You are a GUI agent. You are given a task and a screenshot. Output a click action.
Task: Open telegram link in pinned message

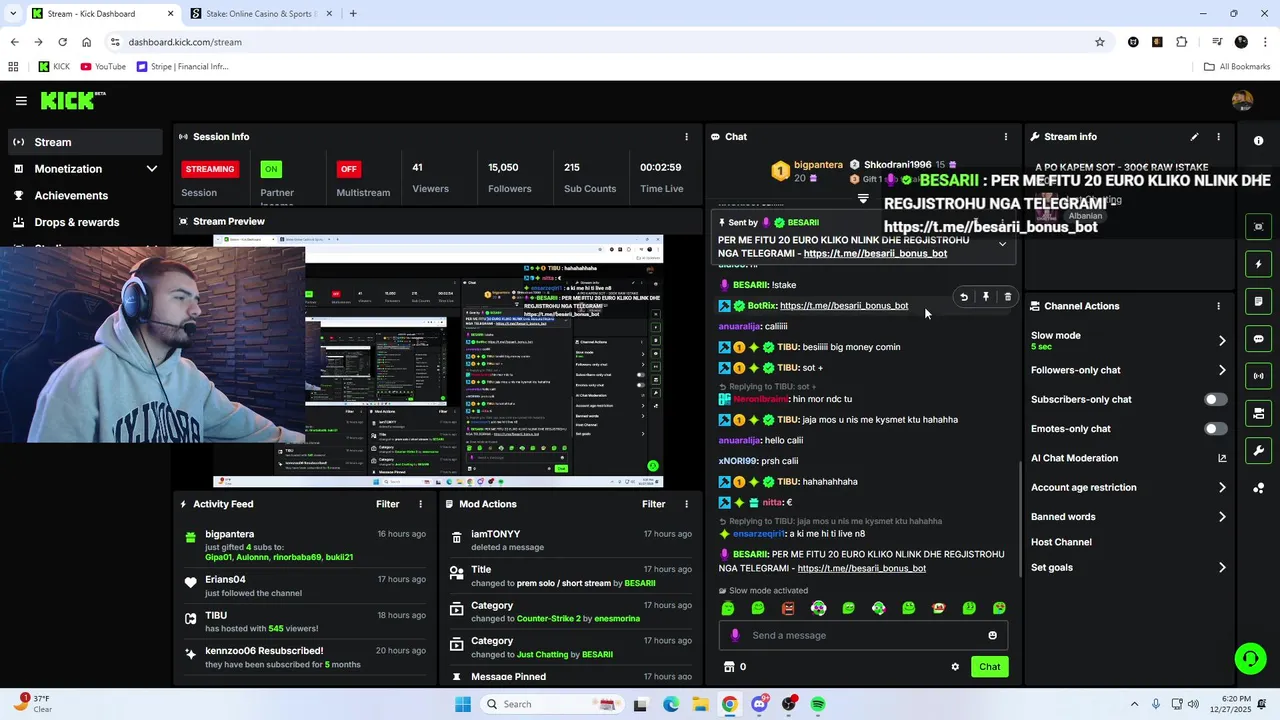pyautogui.click(x=875, y=254)
